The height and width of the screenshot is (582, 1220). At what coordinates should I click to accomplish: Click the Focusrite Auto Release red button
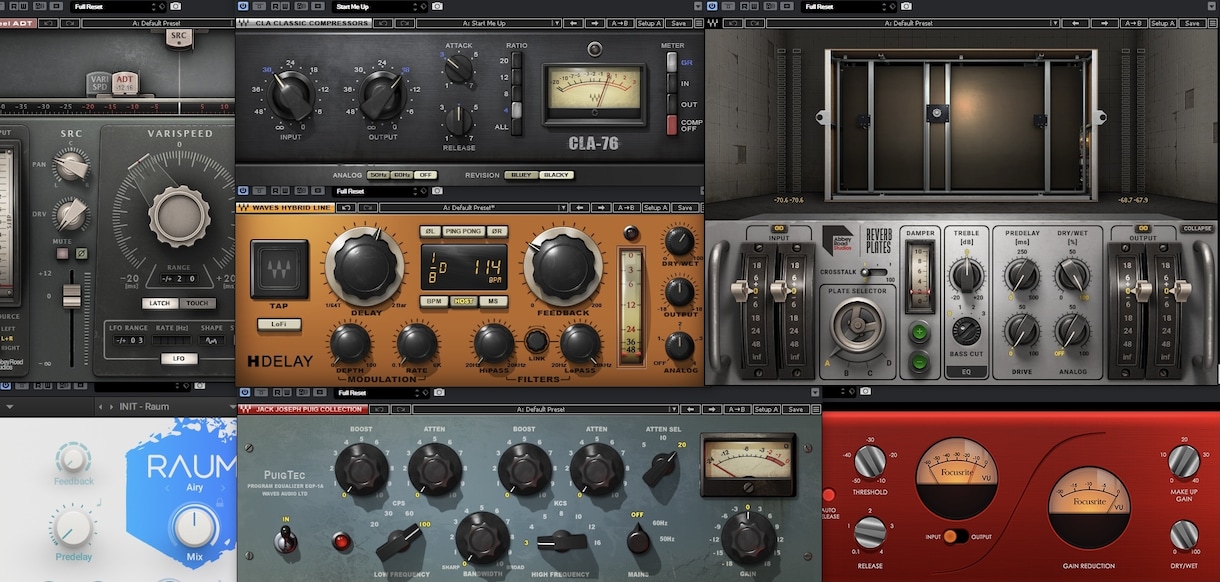coord(828,495)
